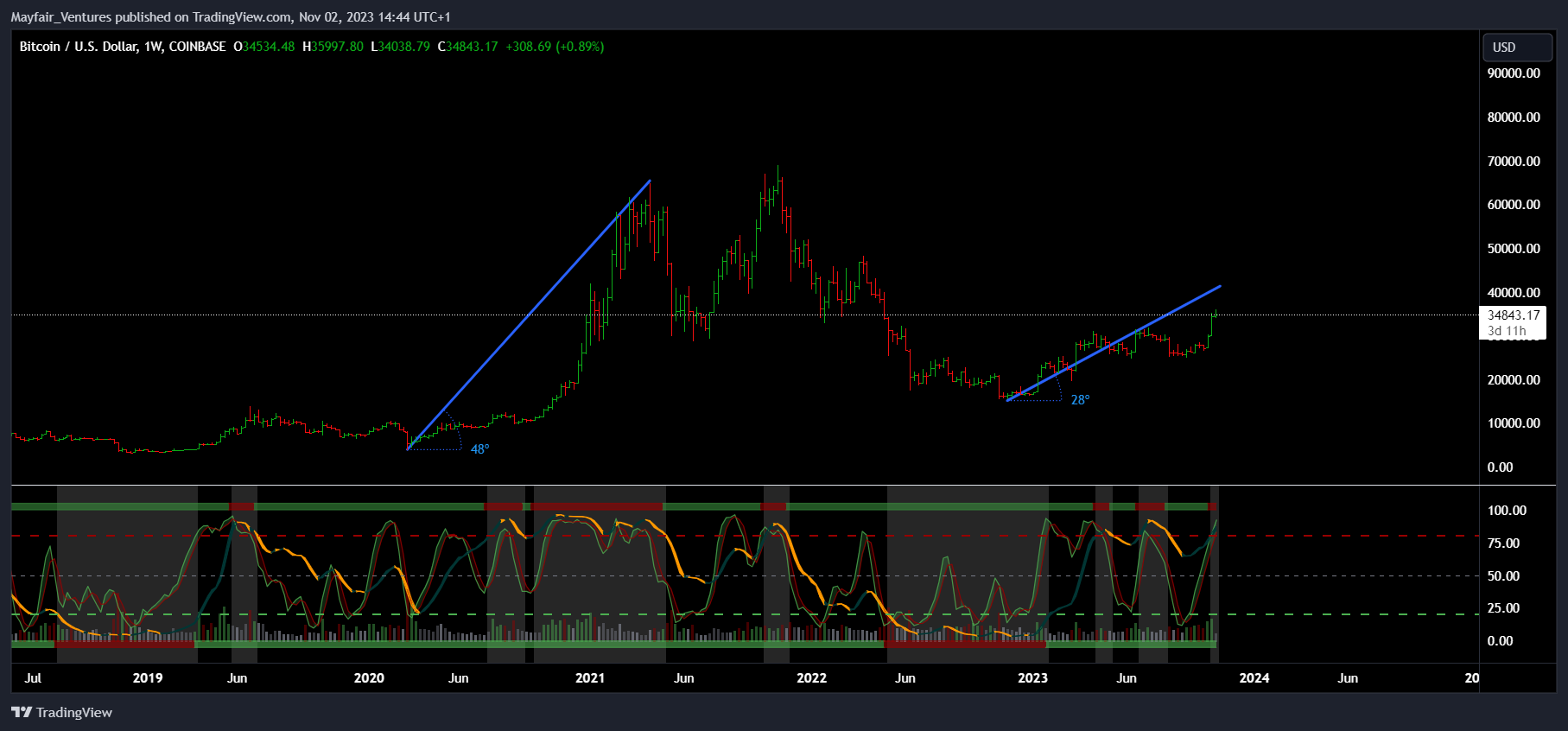Click the 20000.00 price axis label
This screenshot has width=1568, height=731.
coord(1514,380)
